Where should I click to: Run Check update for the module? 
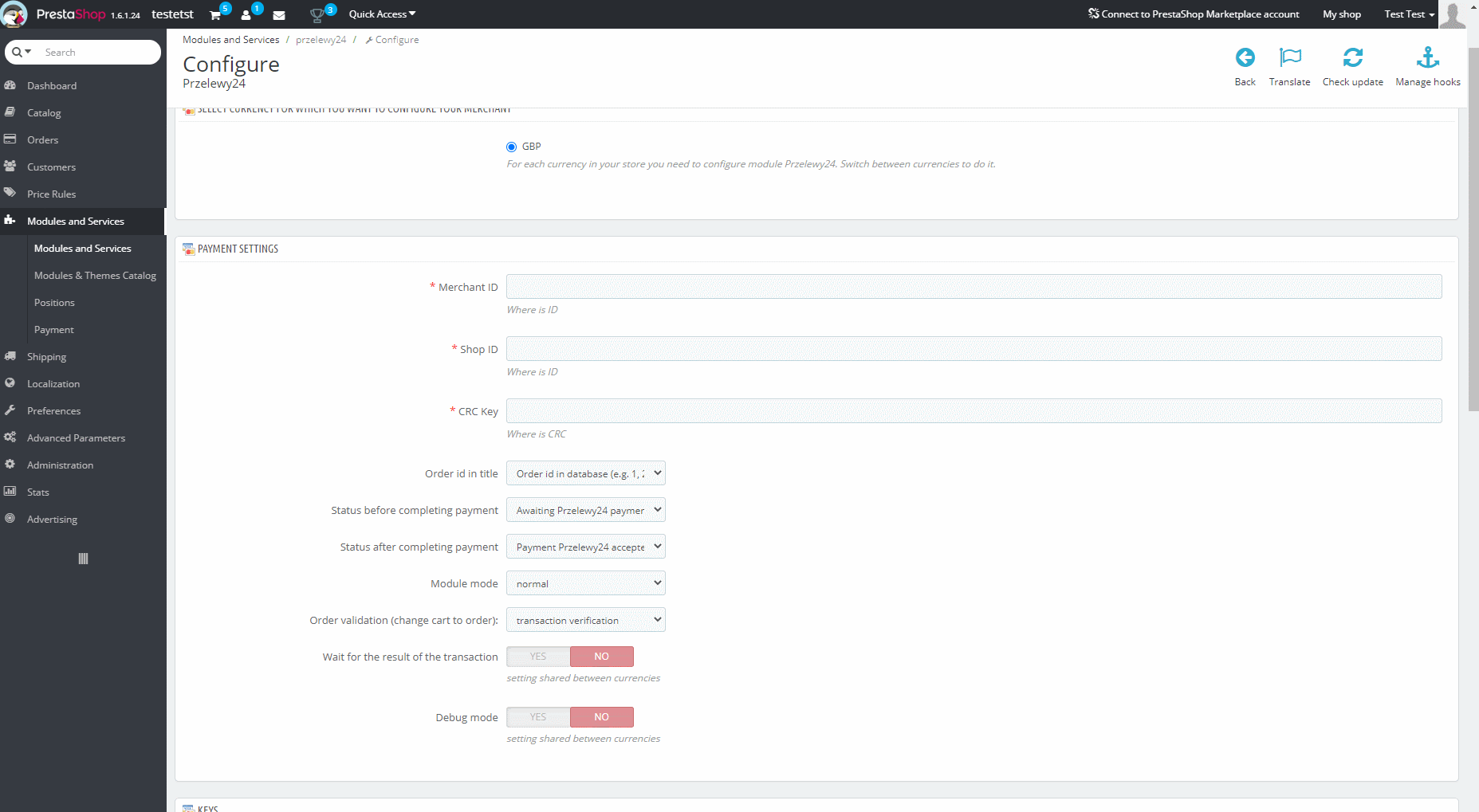click(1353, 58)
